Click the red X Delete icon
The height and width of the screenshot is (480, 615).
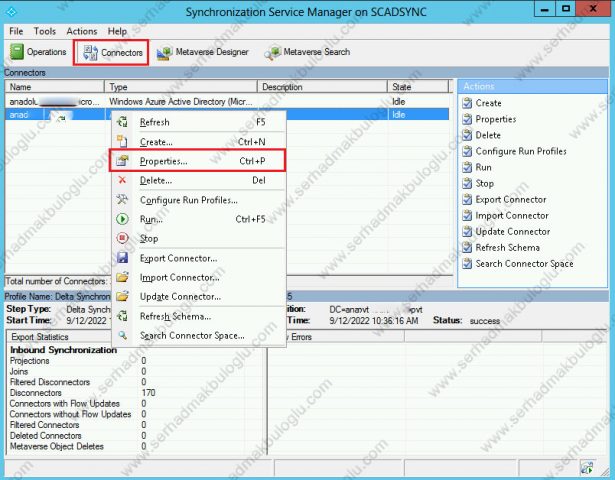point(122,180)
